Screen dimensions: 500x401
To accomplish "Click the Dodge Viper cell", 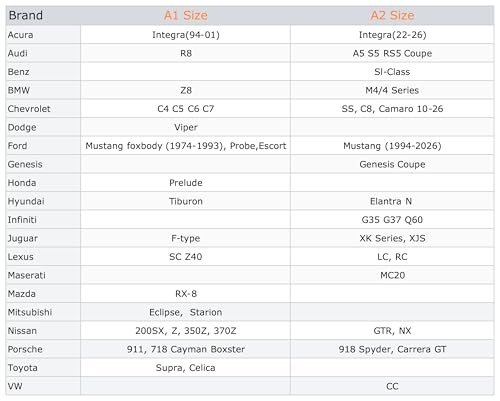I will [x=186, y=127].
